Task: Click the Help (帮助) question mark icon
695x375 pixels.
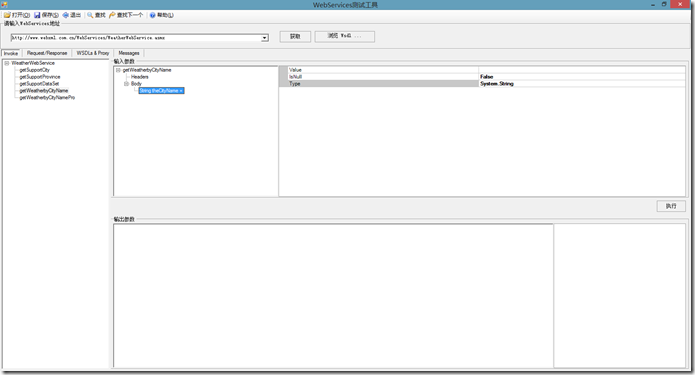Action: (152, 15)
